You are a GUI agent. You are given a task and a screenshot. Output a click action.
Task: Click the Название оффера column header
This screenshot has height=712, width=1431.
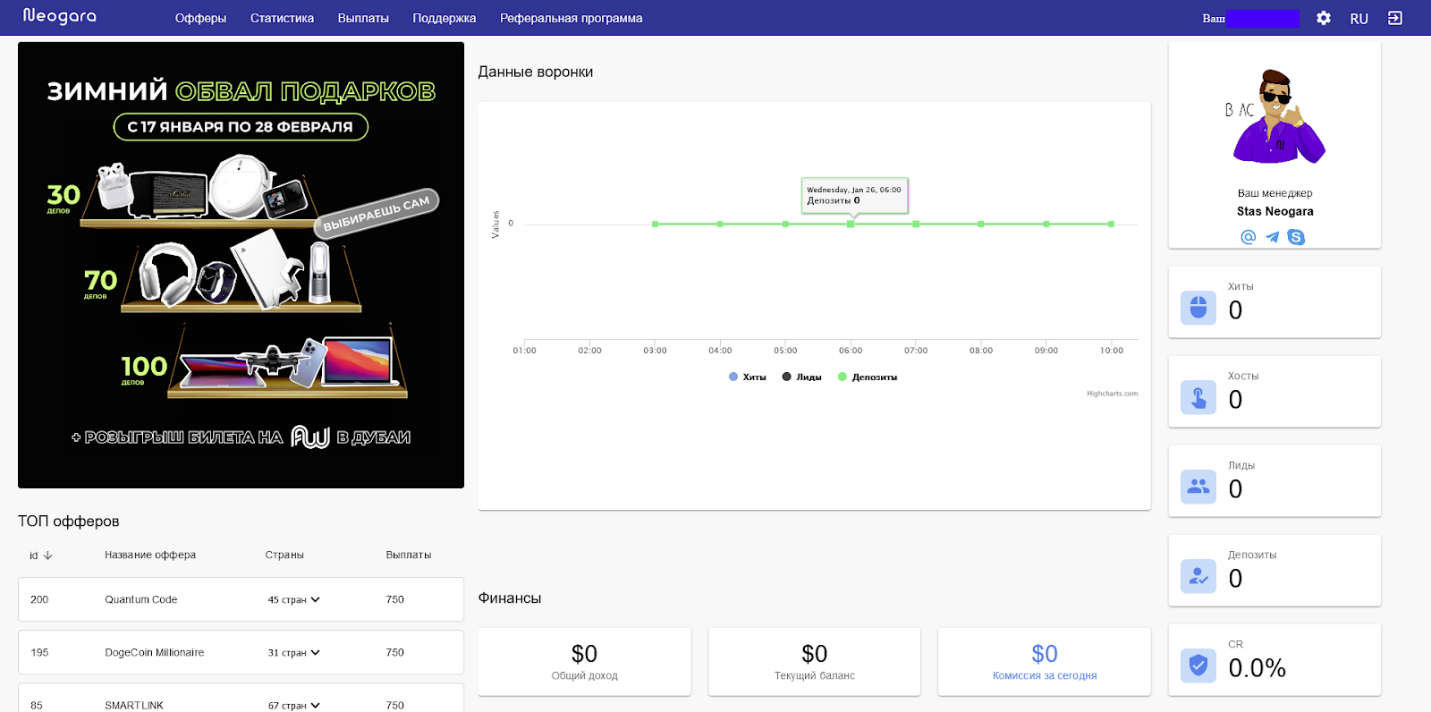point(150,555)
